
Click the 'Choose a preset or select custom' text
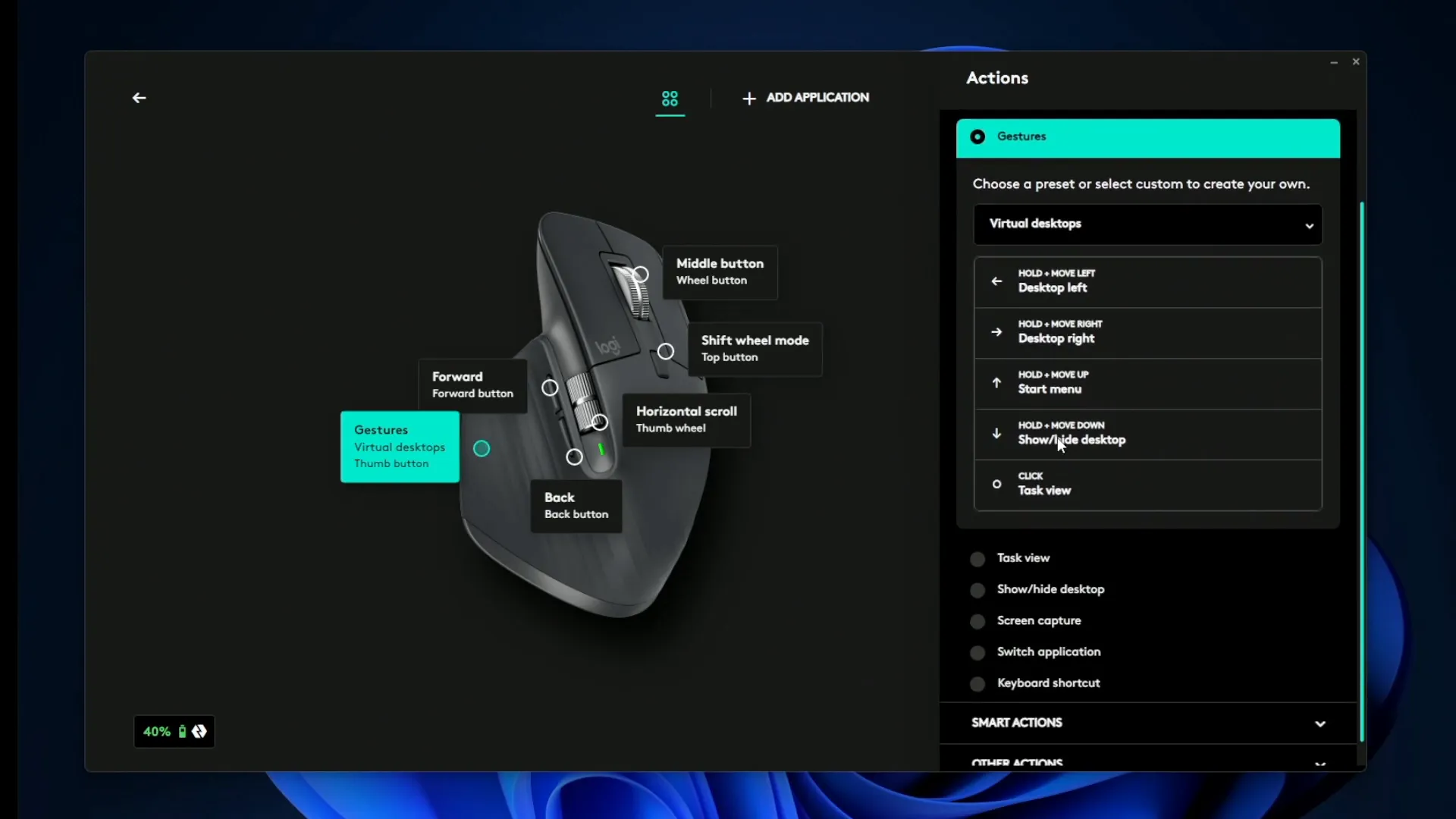[x=1141, y=184]
